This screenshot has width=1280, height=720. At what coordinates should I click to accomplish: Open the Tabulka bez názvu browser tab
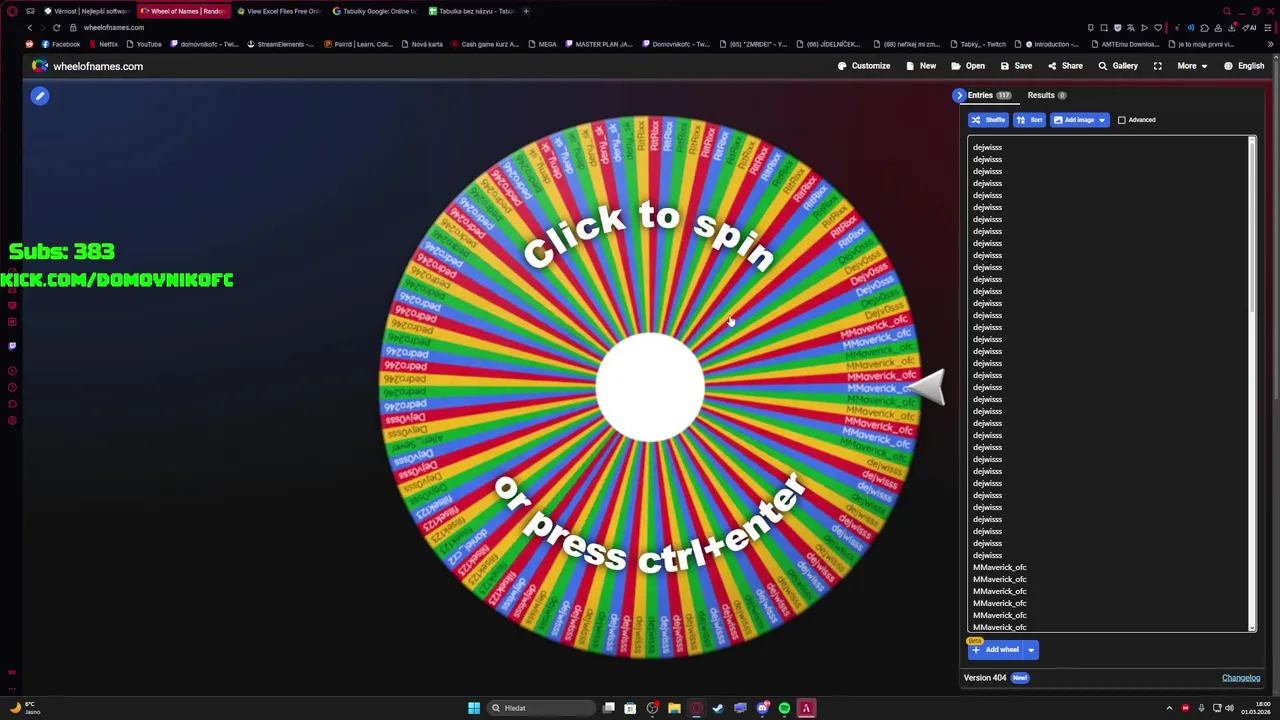tap(470, 11)
